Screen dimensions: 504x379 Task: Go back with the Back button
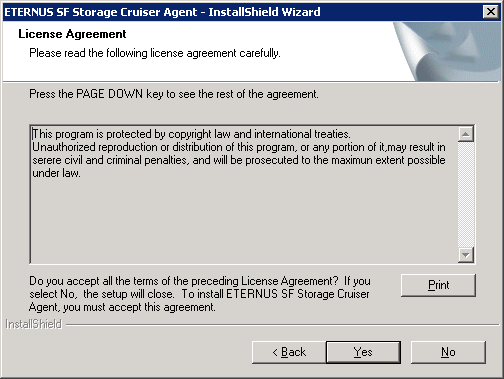(x=289, y=352)
